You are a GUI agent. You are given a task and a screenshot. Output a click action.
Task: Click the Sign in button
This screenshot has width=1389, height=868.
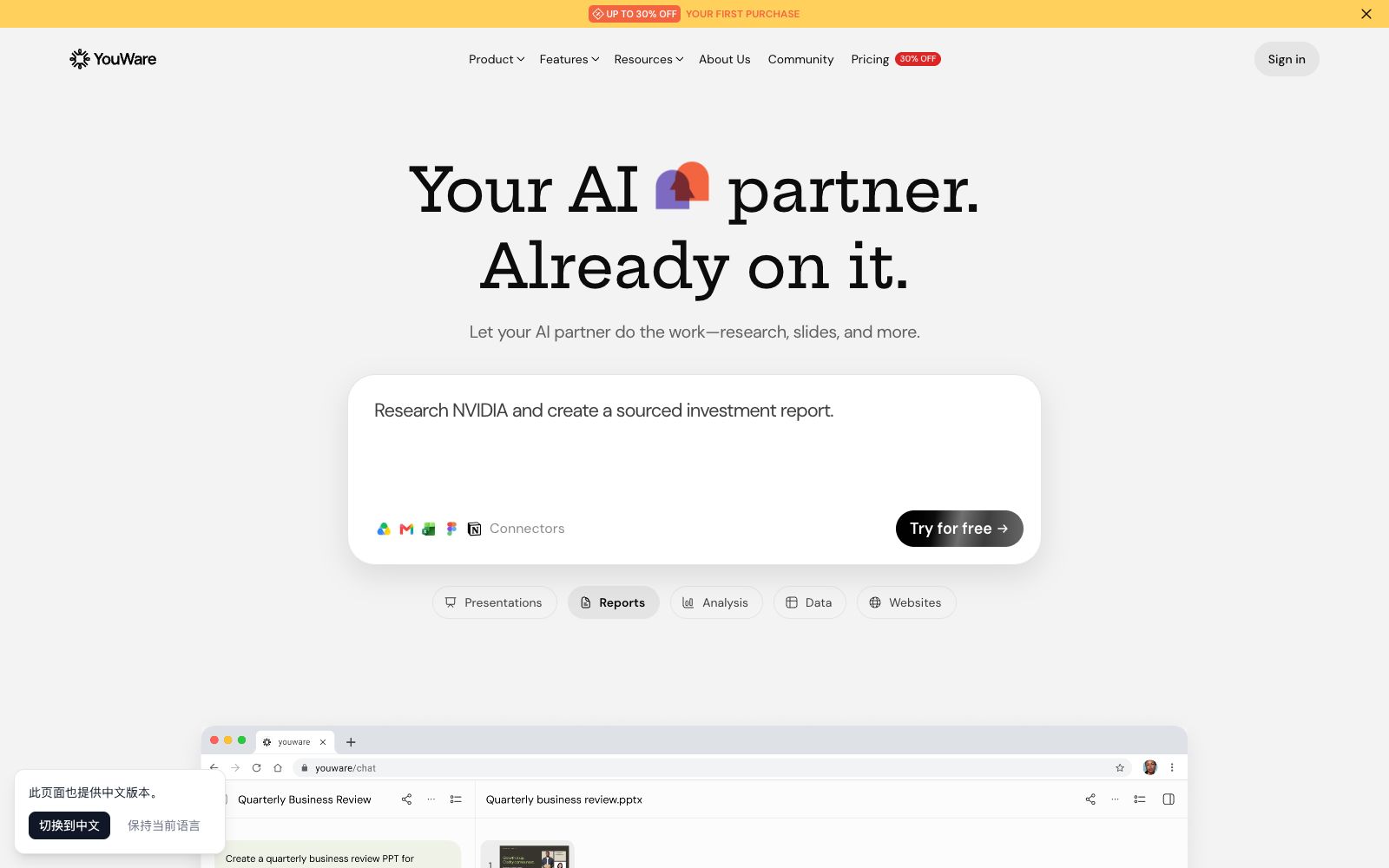coord(1287,59)
